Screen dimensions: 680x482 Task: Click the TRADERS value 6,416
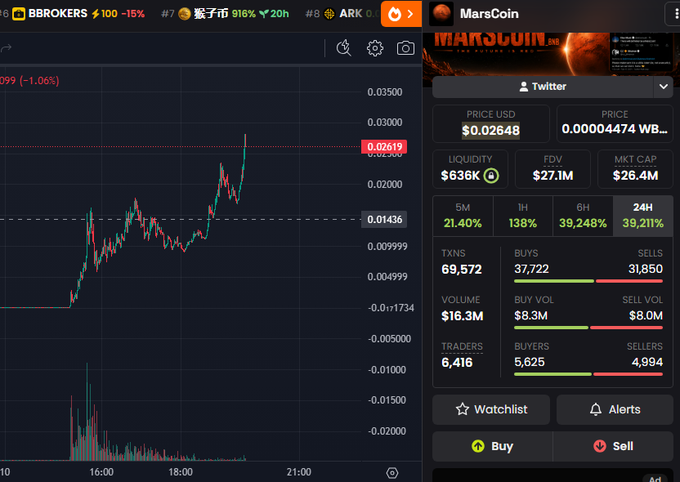coord(457,363)
